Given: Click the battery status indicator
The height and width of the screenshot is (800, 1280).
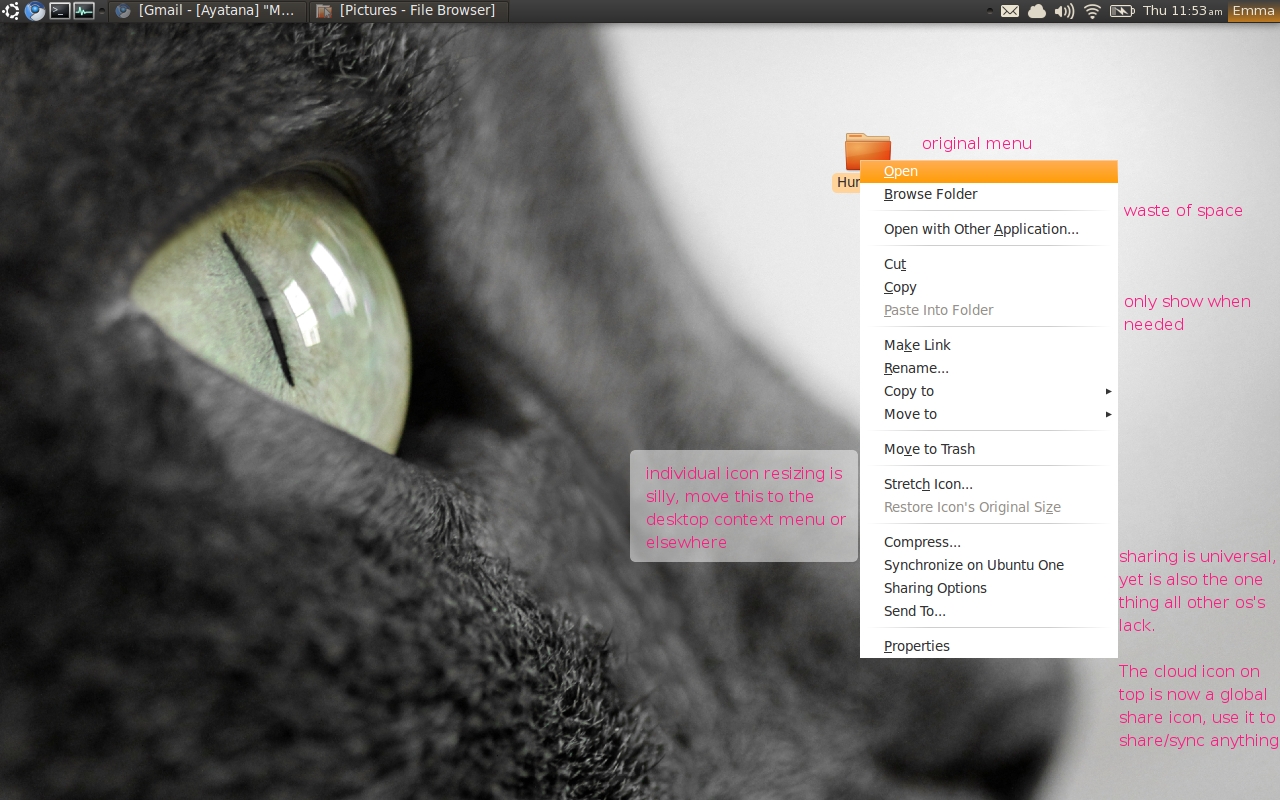Looking at the screenshot, I should click(1122, 11).
